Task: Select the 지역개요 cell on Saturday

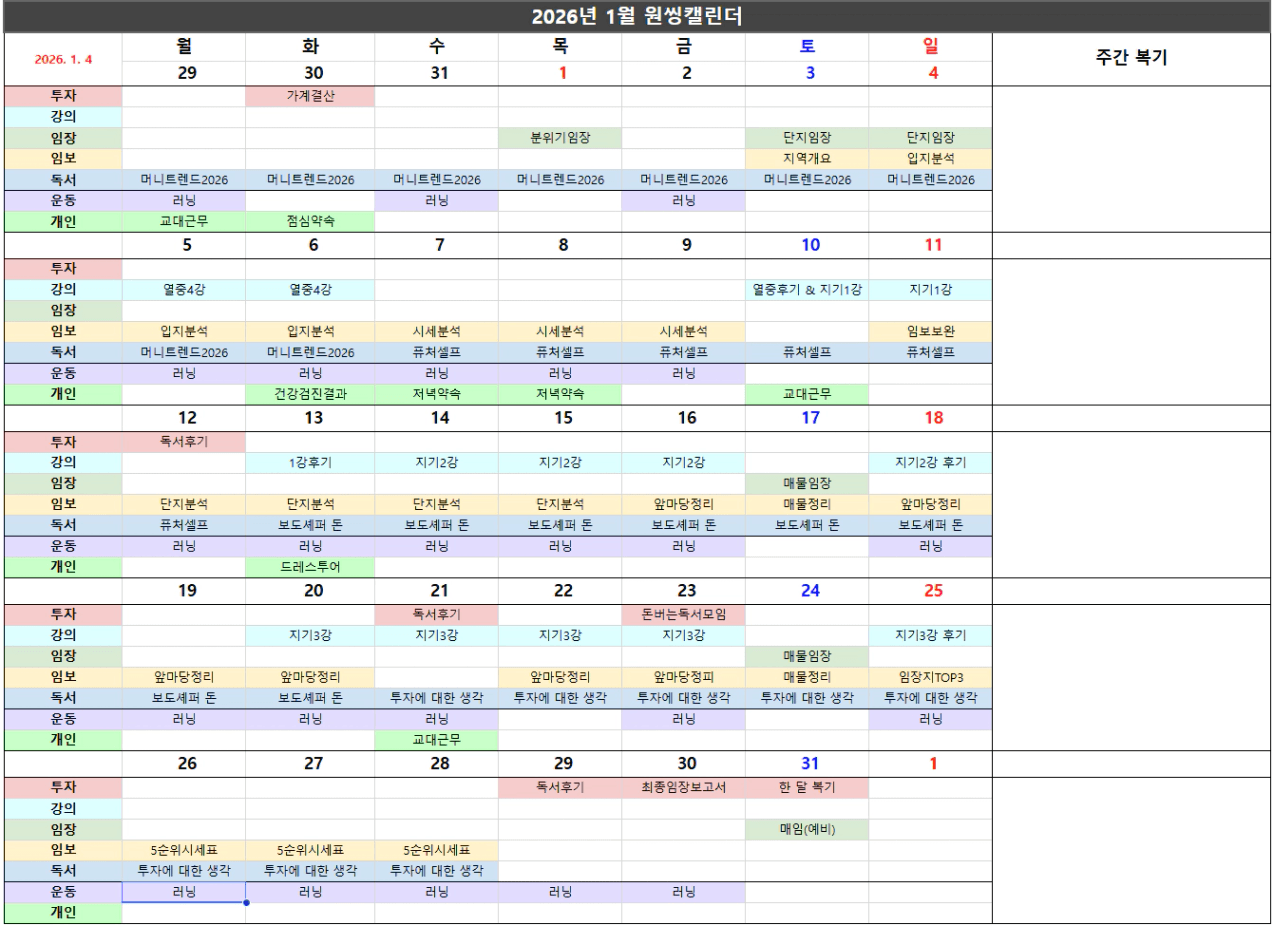Action: coord(806,159)
